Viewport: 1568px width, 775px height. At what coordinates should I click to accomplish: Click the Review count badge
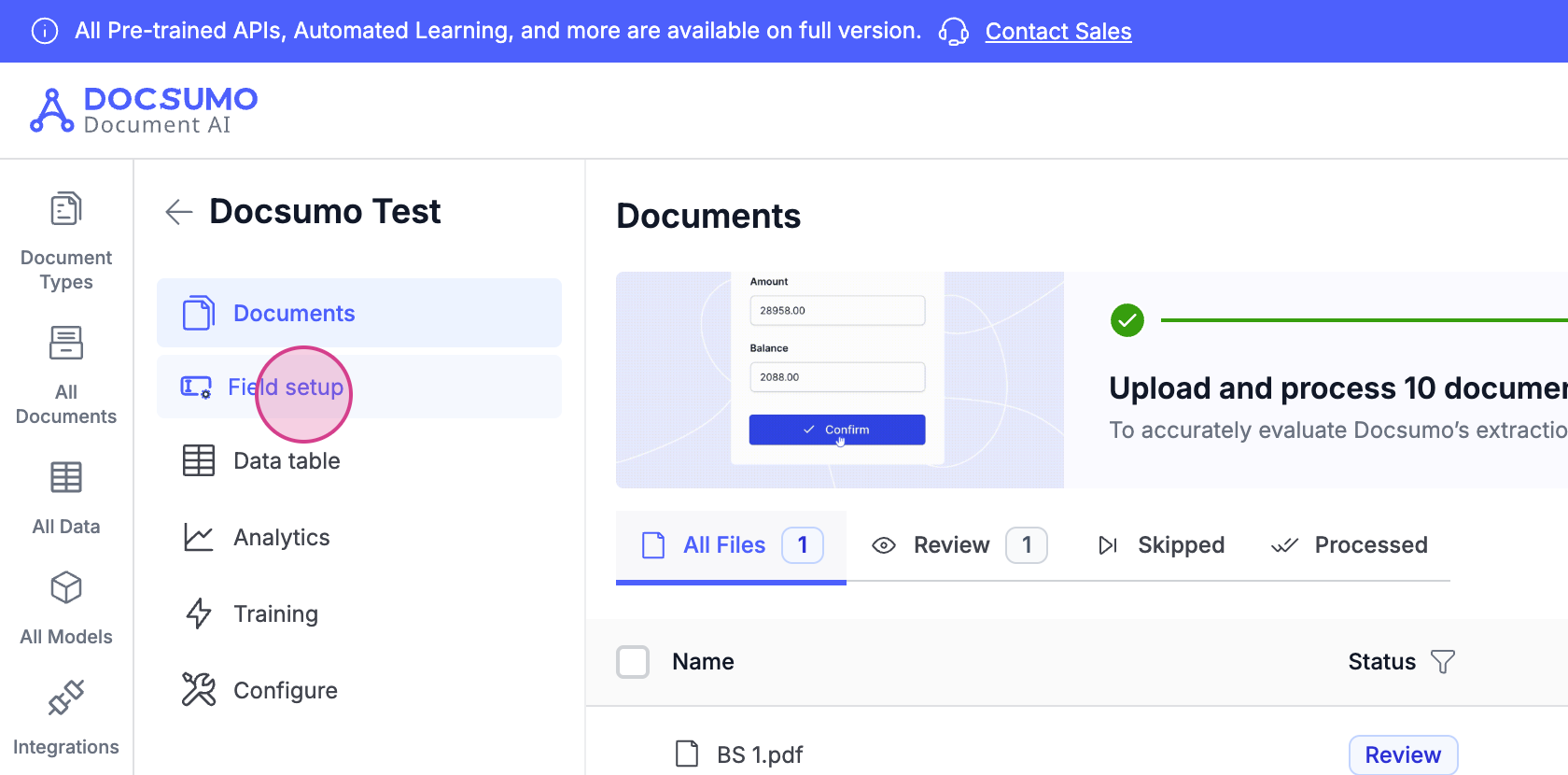[x=1027, y=545]
